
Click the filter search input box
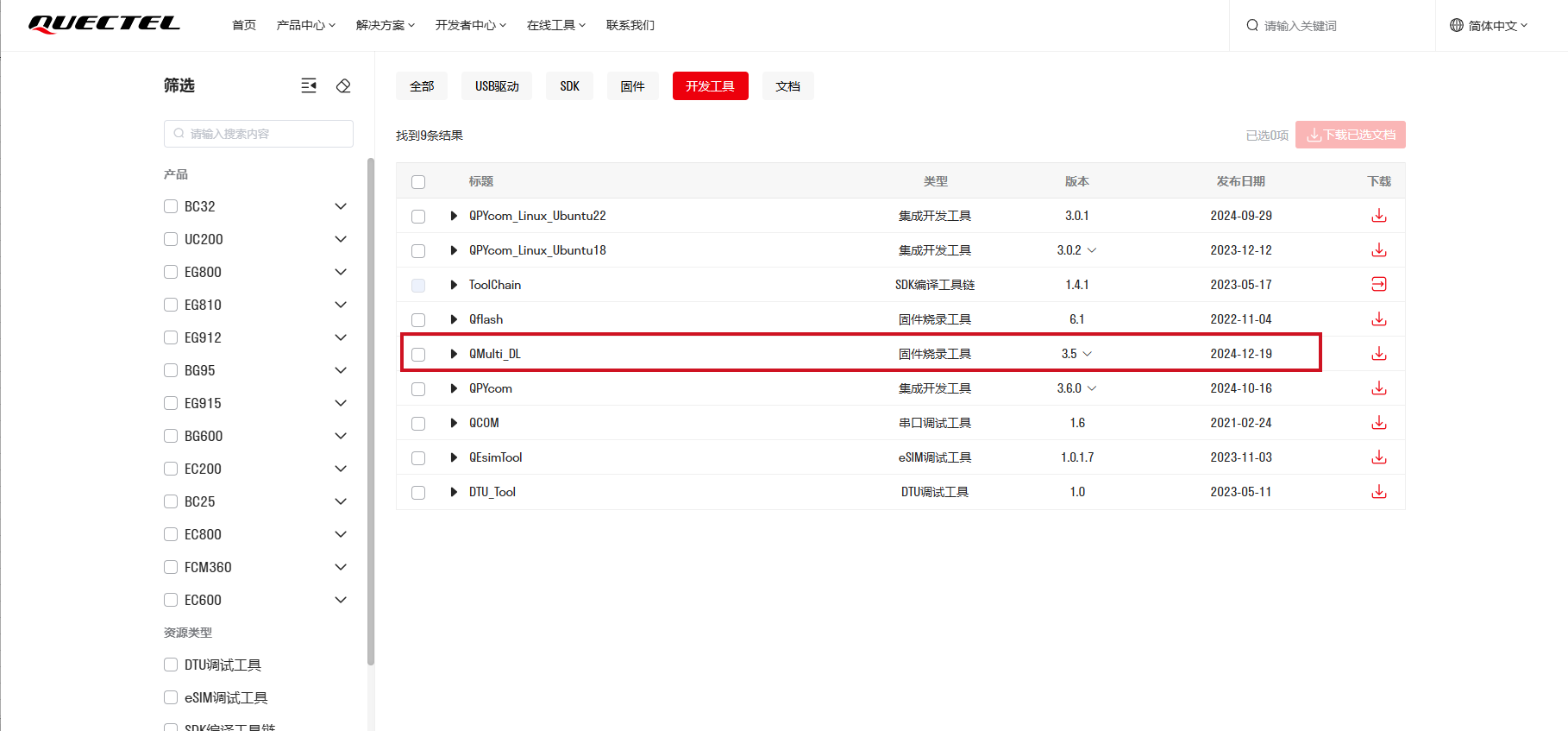click(259, 134)
